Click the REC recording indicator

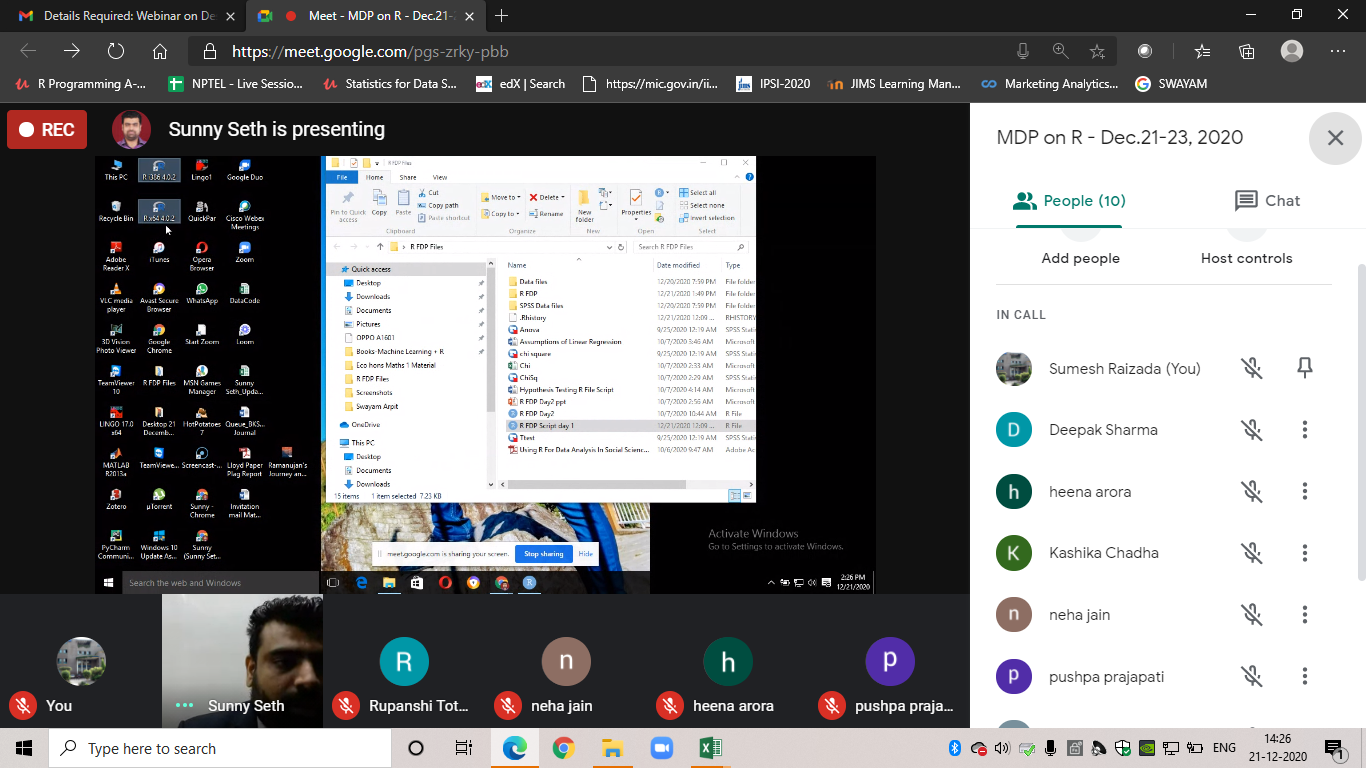[x=47, y=130]
